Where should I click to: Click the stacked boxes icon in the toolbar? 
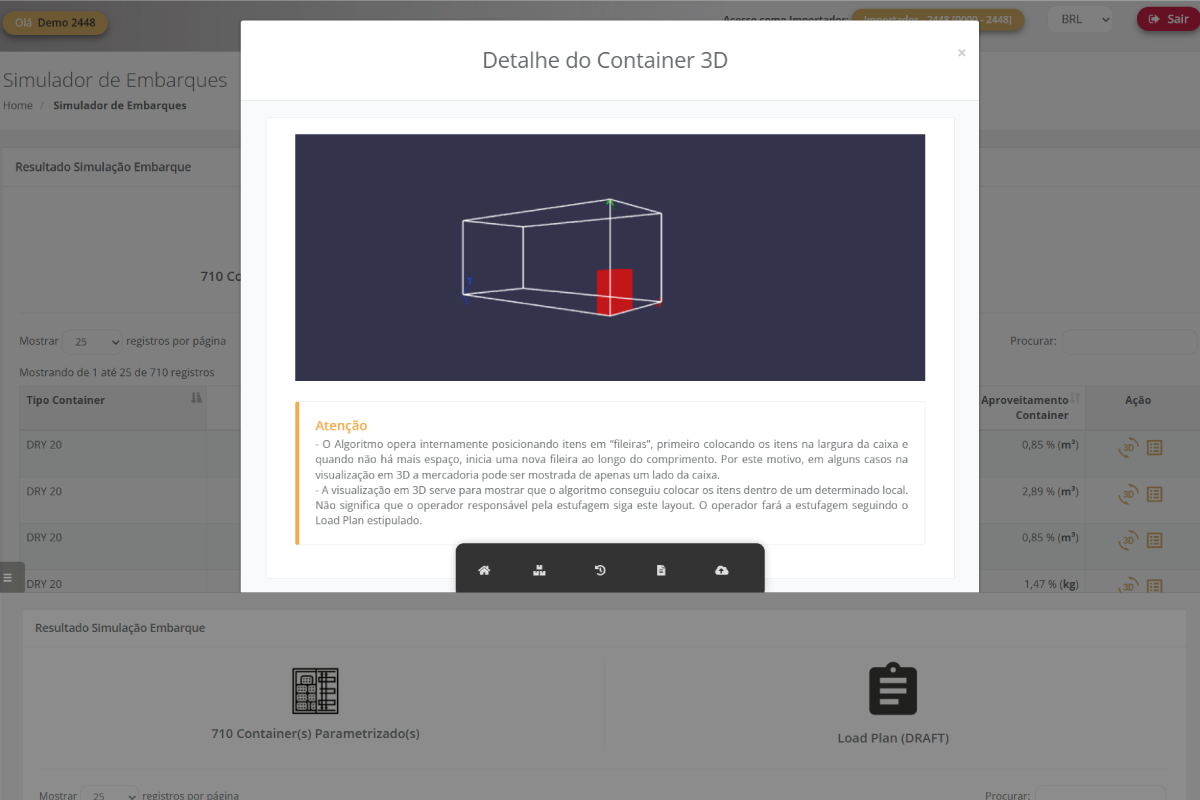coord(539,570)
